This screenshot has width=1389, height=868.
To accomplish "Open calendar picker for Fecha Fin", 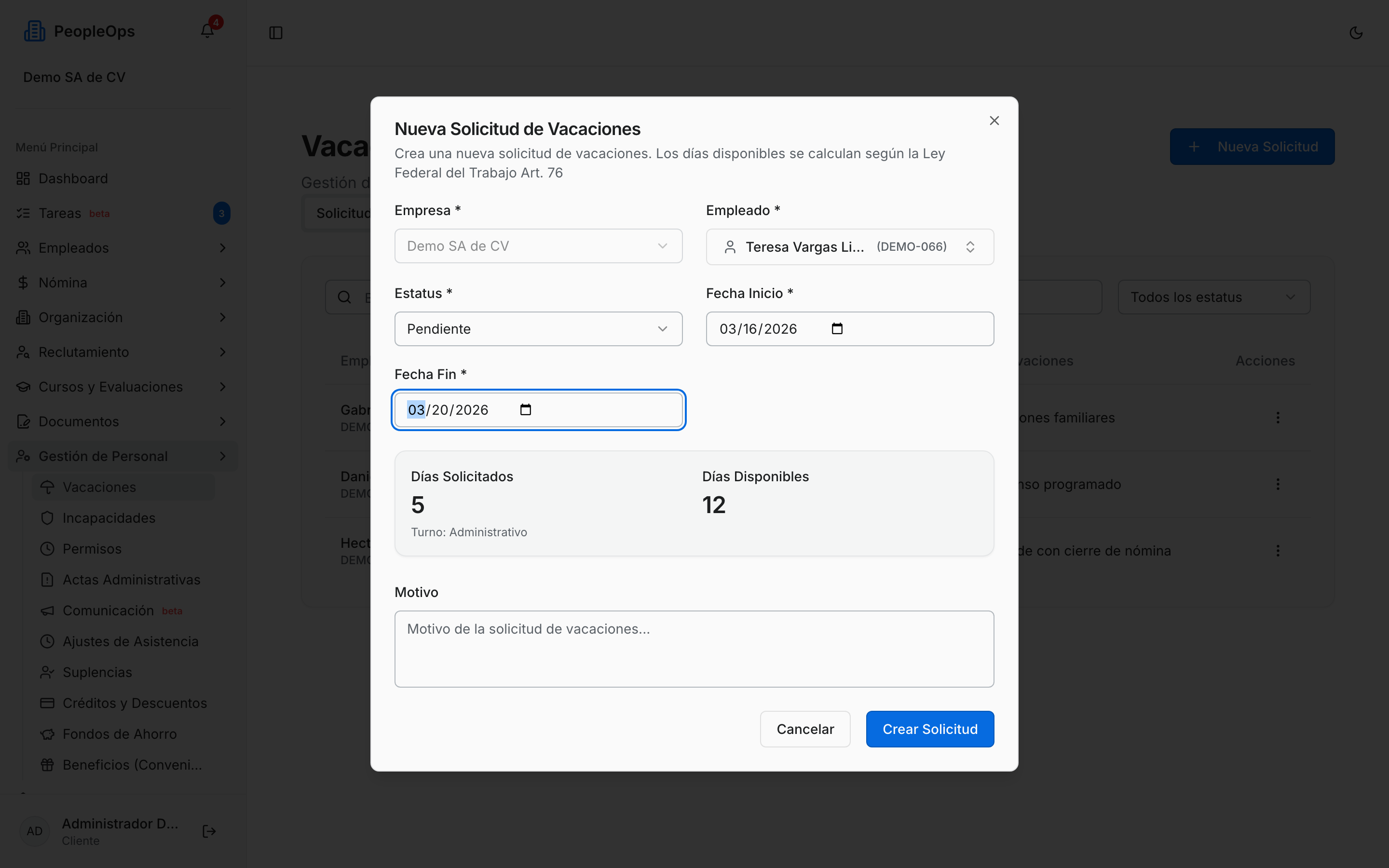I will pos(525,410).
